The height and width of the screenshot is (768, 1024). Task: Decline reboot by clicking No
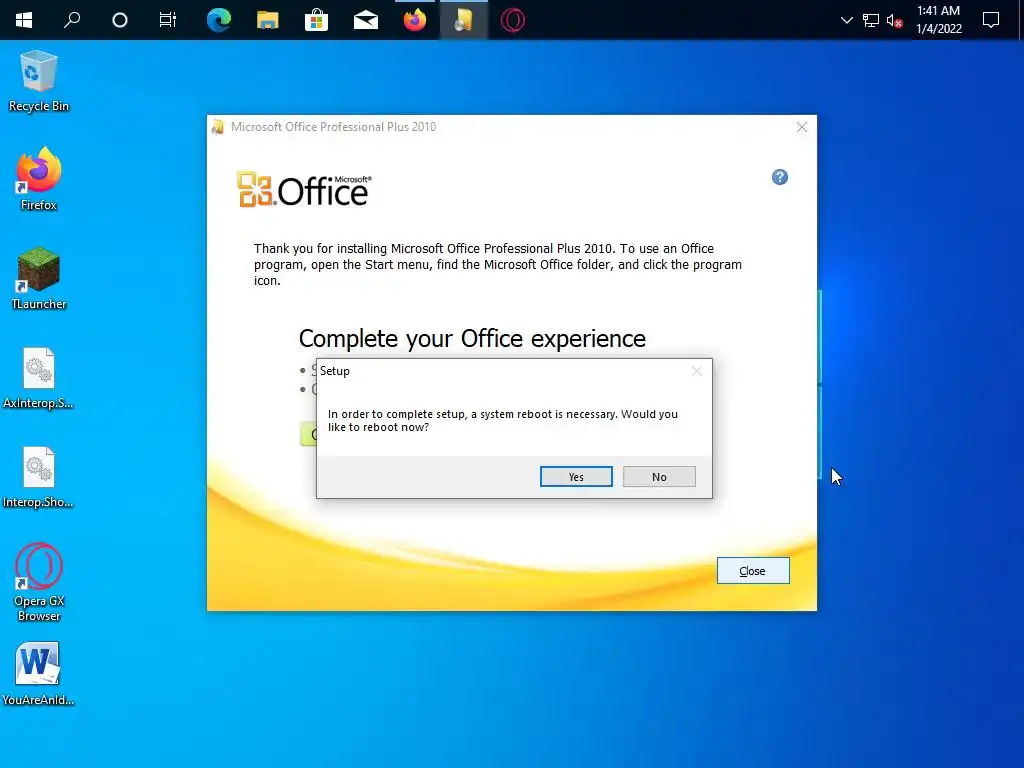[659, 477]
